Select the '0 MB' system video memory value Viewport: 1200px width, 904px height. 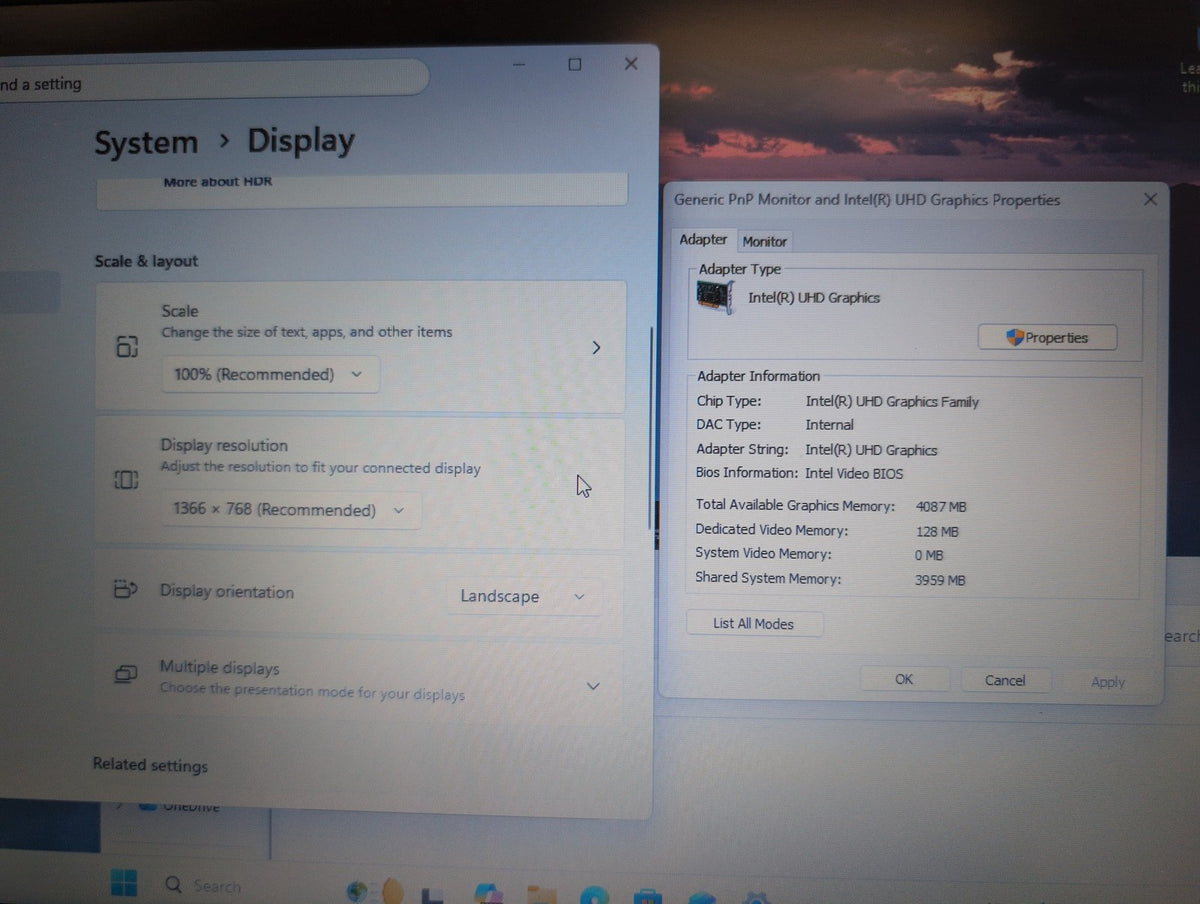[929, 555]
